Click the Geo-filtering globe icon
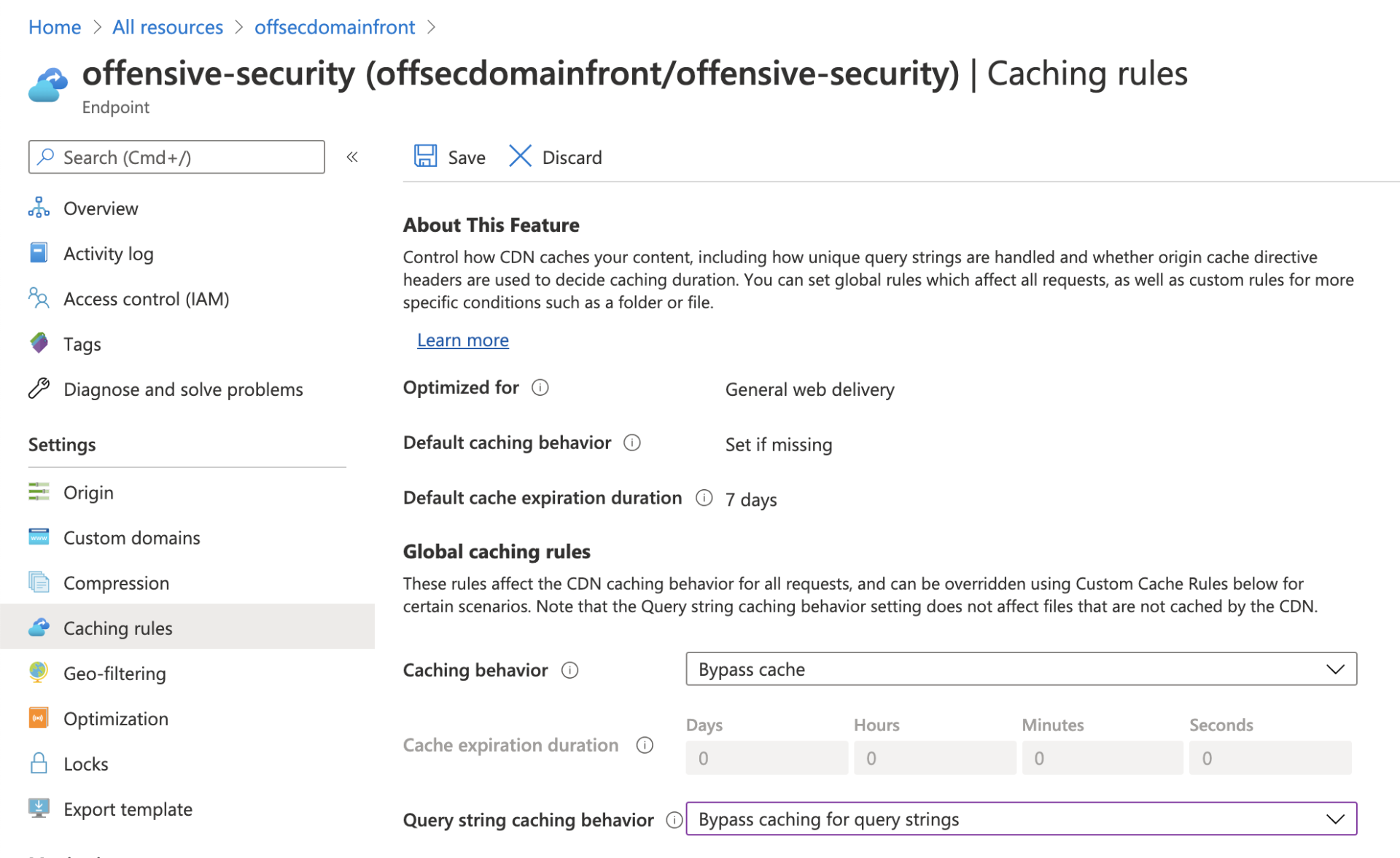The image size is (1400, 858). point(39,672)
